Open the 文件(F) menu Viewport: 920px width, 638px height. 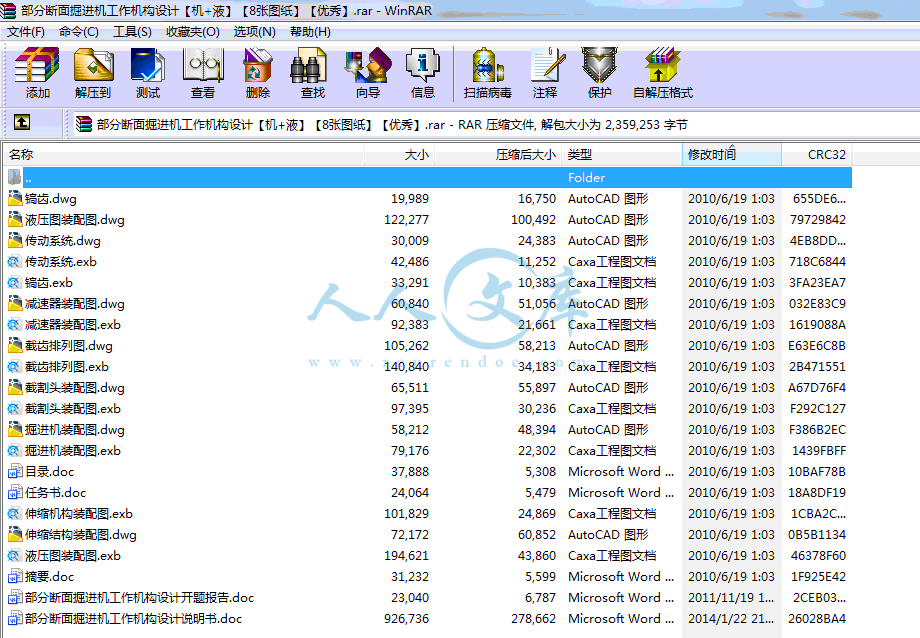(26, 32)
